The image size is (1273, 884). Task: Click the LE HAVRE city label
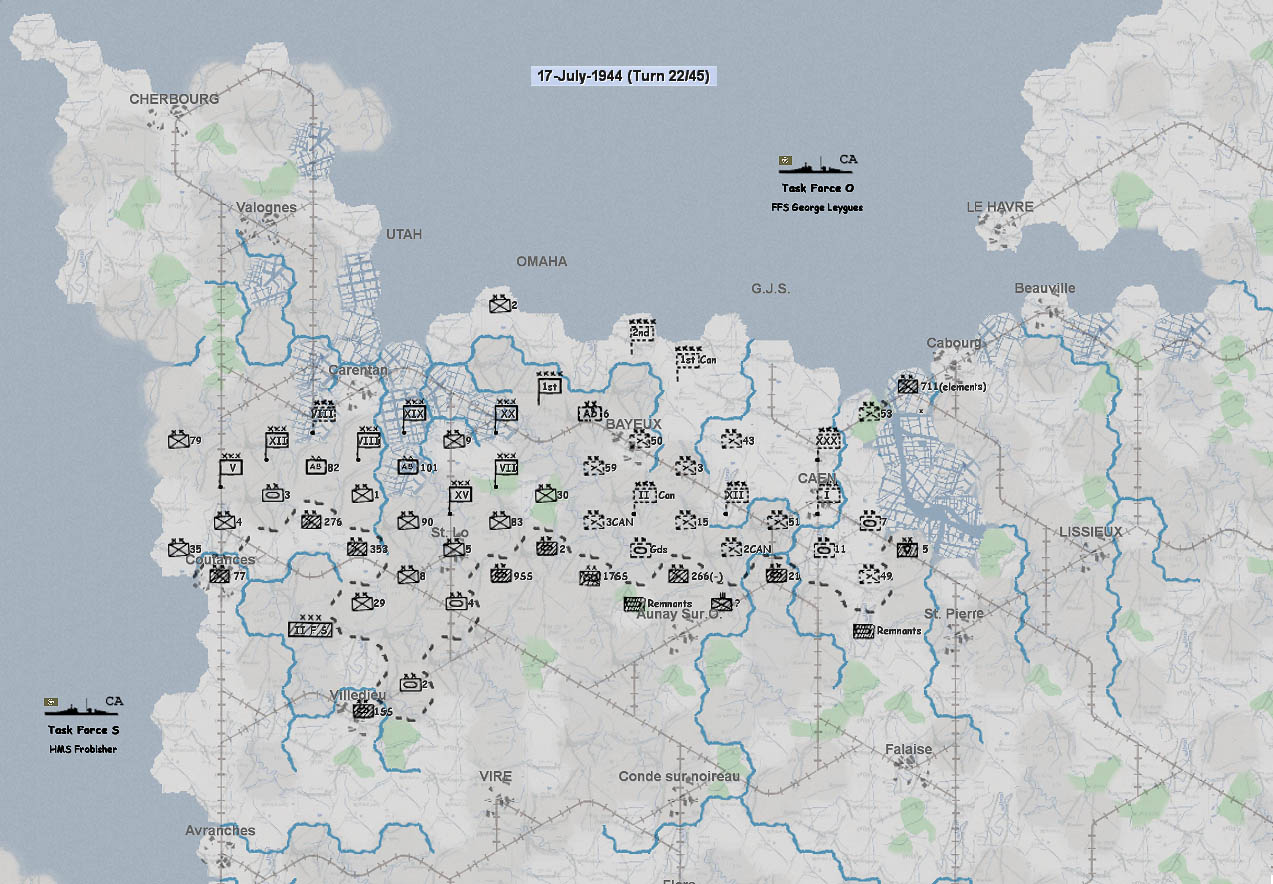(1000, 207)
